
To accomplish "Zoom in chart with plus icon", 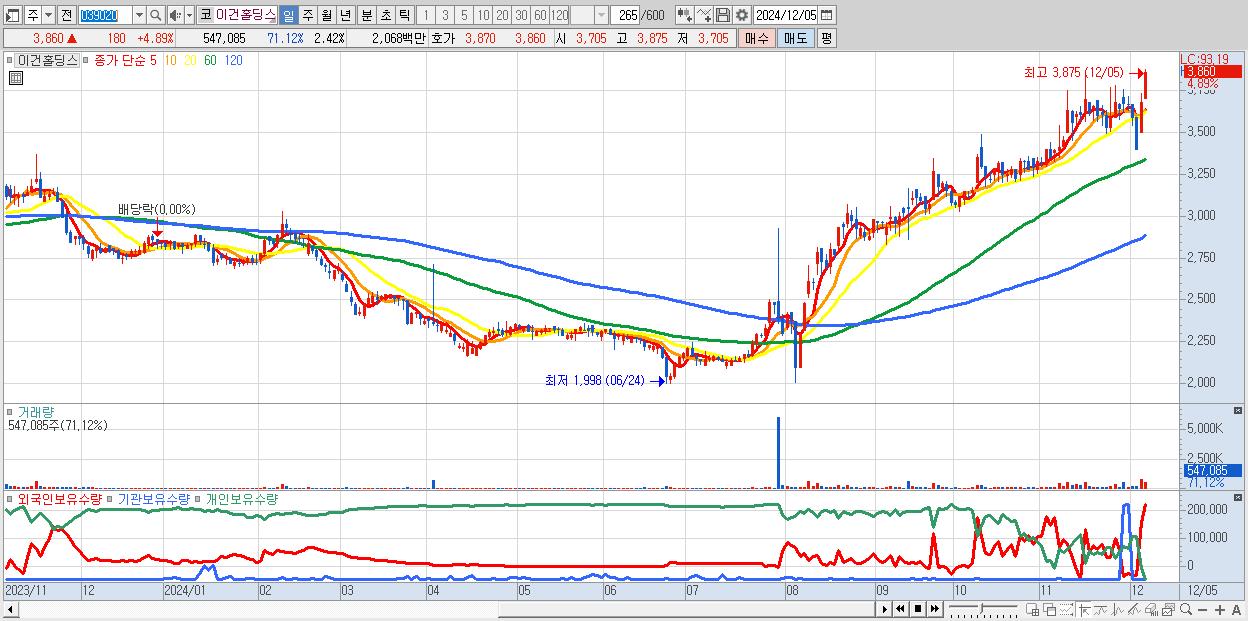I will coord(1219,609).
